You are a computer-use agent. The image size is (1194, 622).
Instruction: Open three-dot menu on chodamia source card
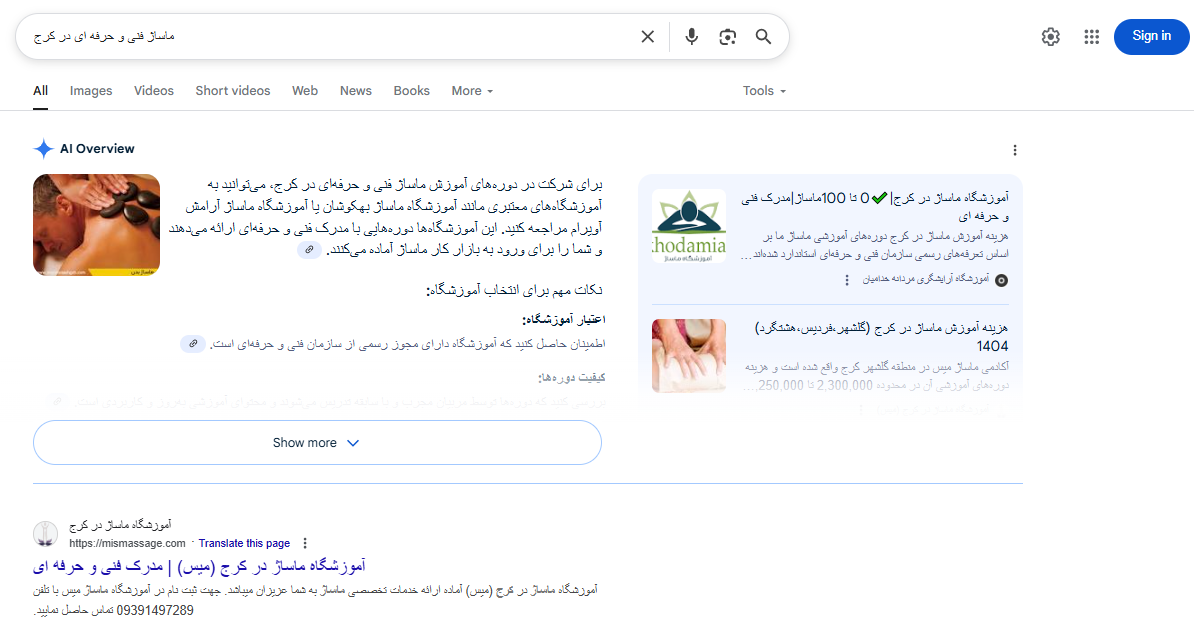tap(847, 280)
